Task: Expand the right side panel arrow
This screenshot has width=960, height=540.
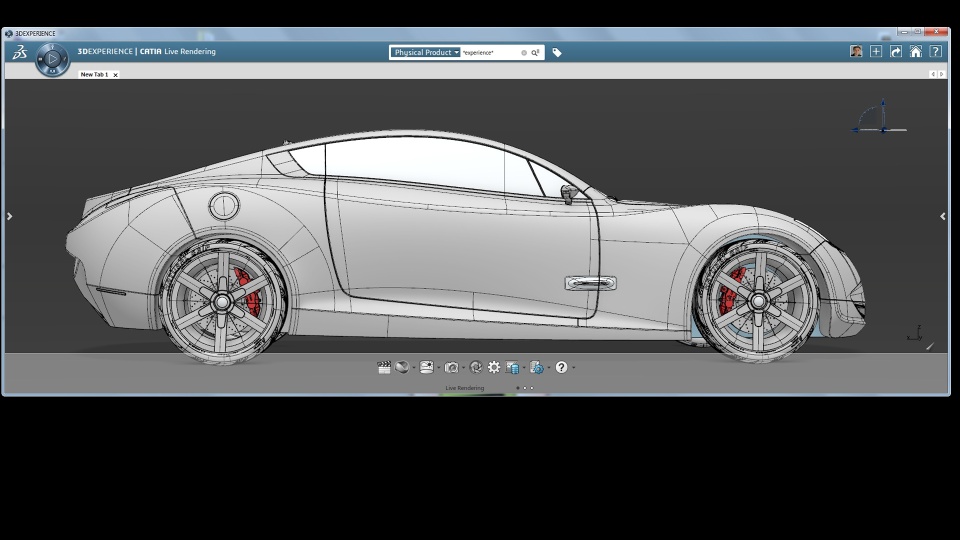Action: (x=942, y=216)
